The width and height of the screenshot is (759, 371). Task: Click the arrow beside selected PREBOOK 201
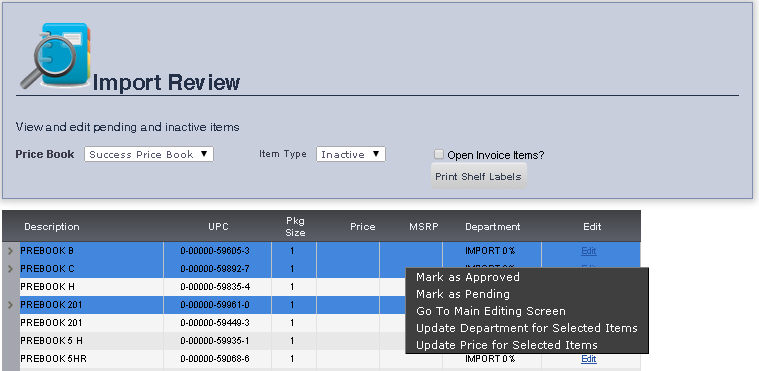pyautogui.click(x=11, y=305)
